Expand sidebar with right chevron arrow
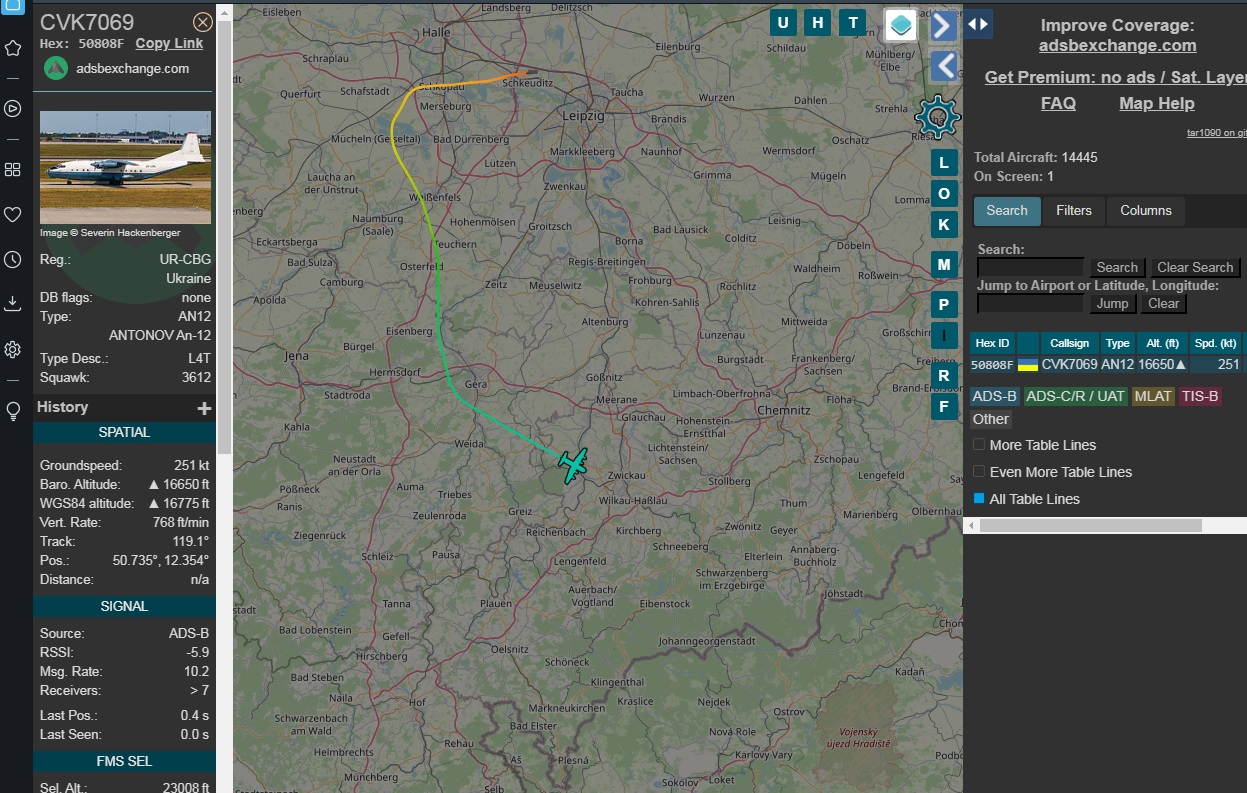1247x793 pixels. pos(942,26)
